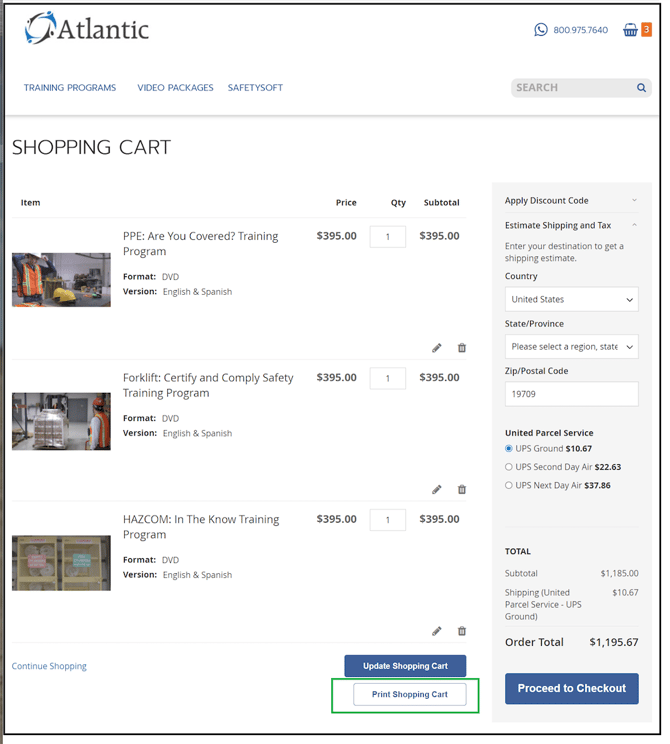
Task: Edit the Forklift training program item
Action: tap(437, 490)
